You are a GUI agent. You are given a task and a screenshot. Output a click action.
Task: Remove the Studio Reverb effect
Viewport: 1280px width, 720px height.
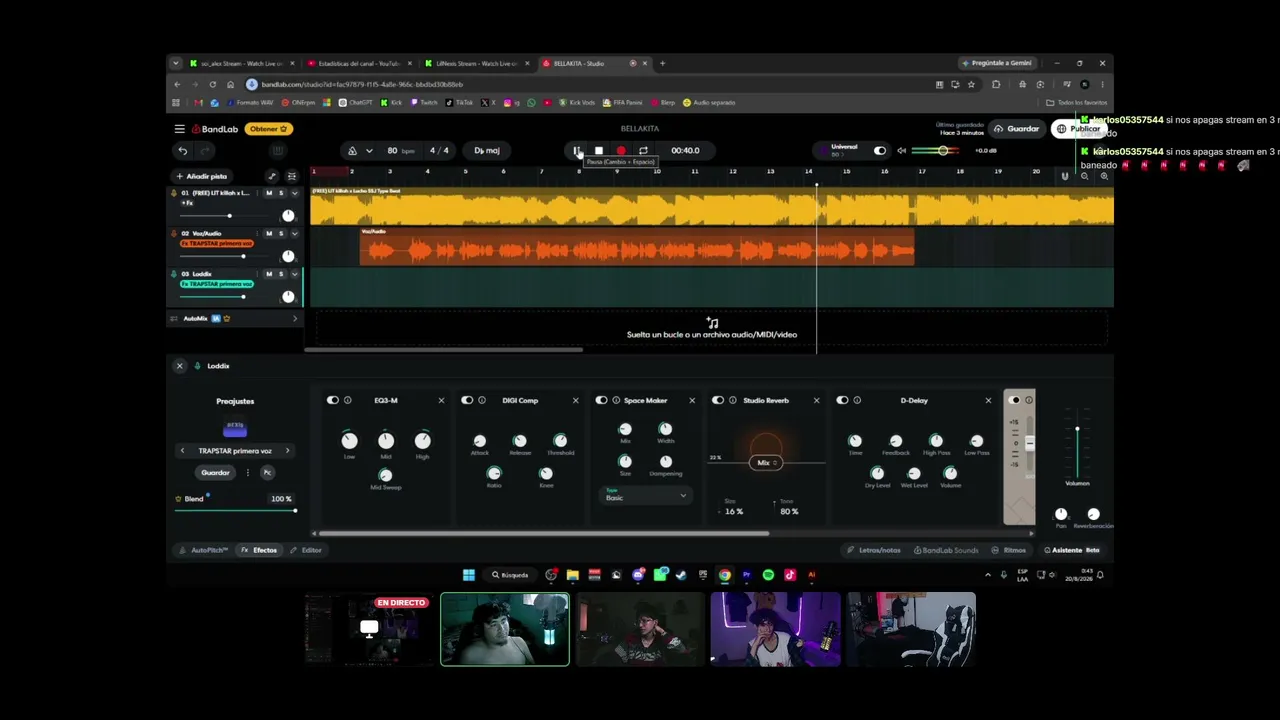click(816, 400)
